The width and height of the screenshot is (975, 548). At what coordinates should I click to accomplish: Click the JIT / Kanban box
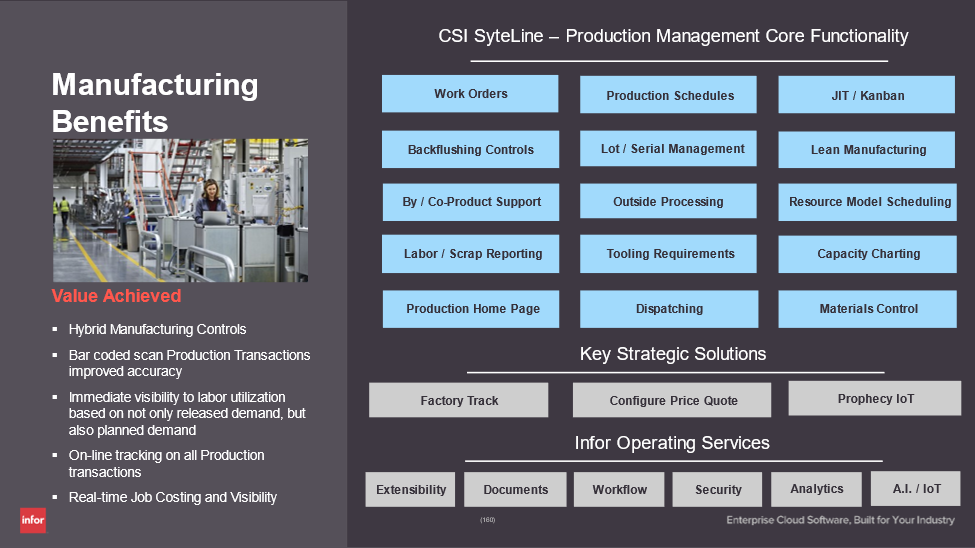[x=867, y=95]
